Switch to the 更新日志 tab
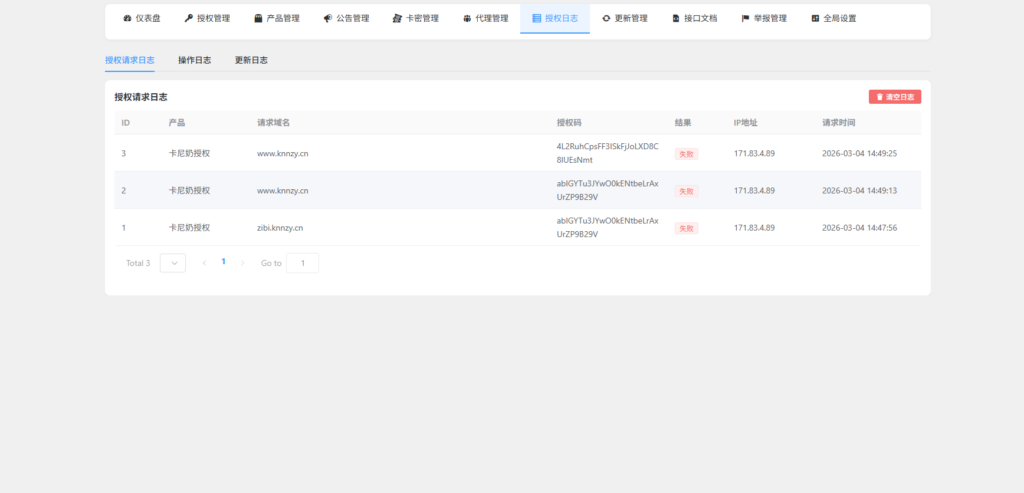The height and width of the screenshot is (493, 1024). (251, 60)
